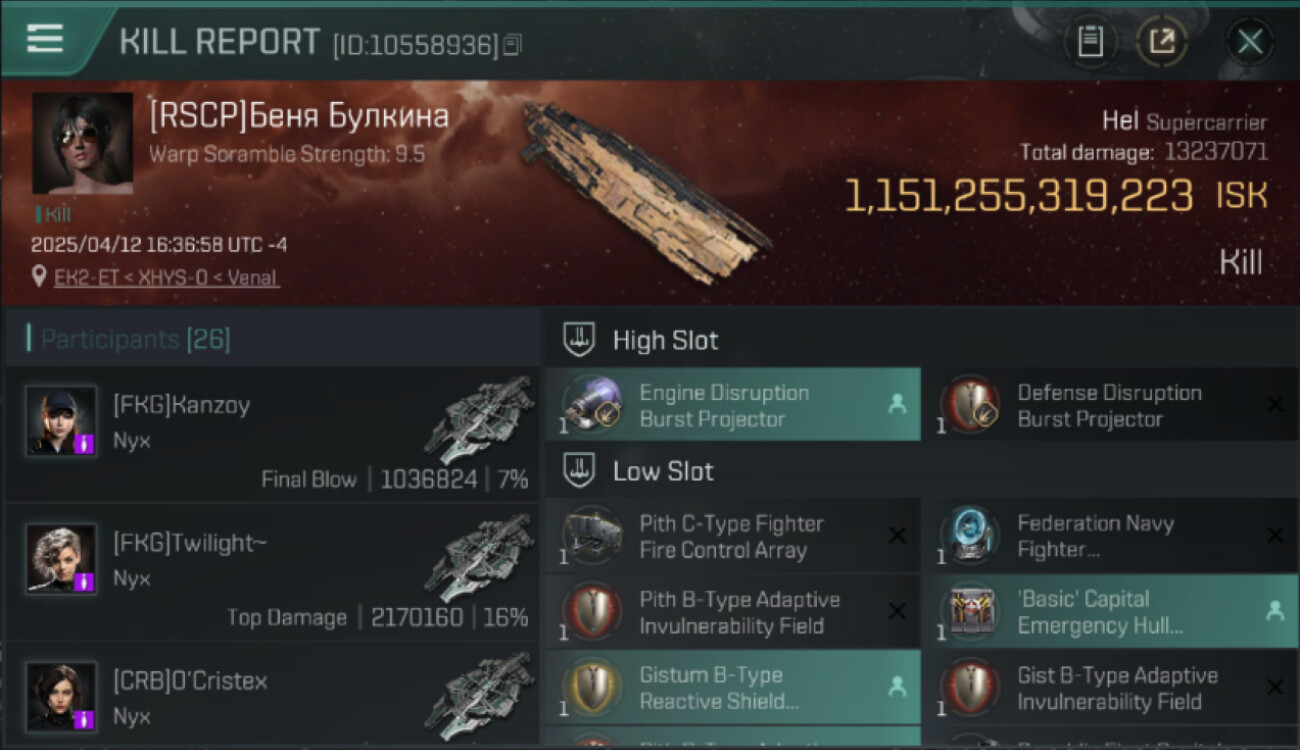
Task: Select Pith C-Type Fighter Fire Control icon
Action: tap(593, 536)
